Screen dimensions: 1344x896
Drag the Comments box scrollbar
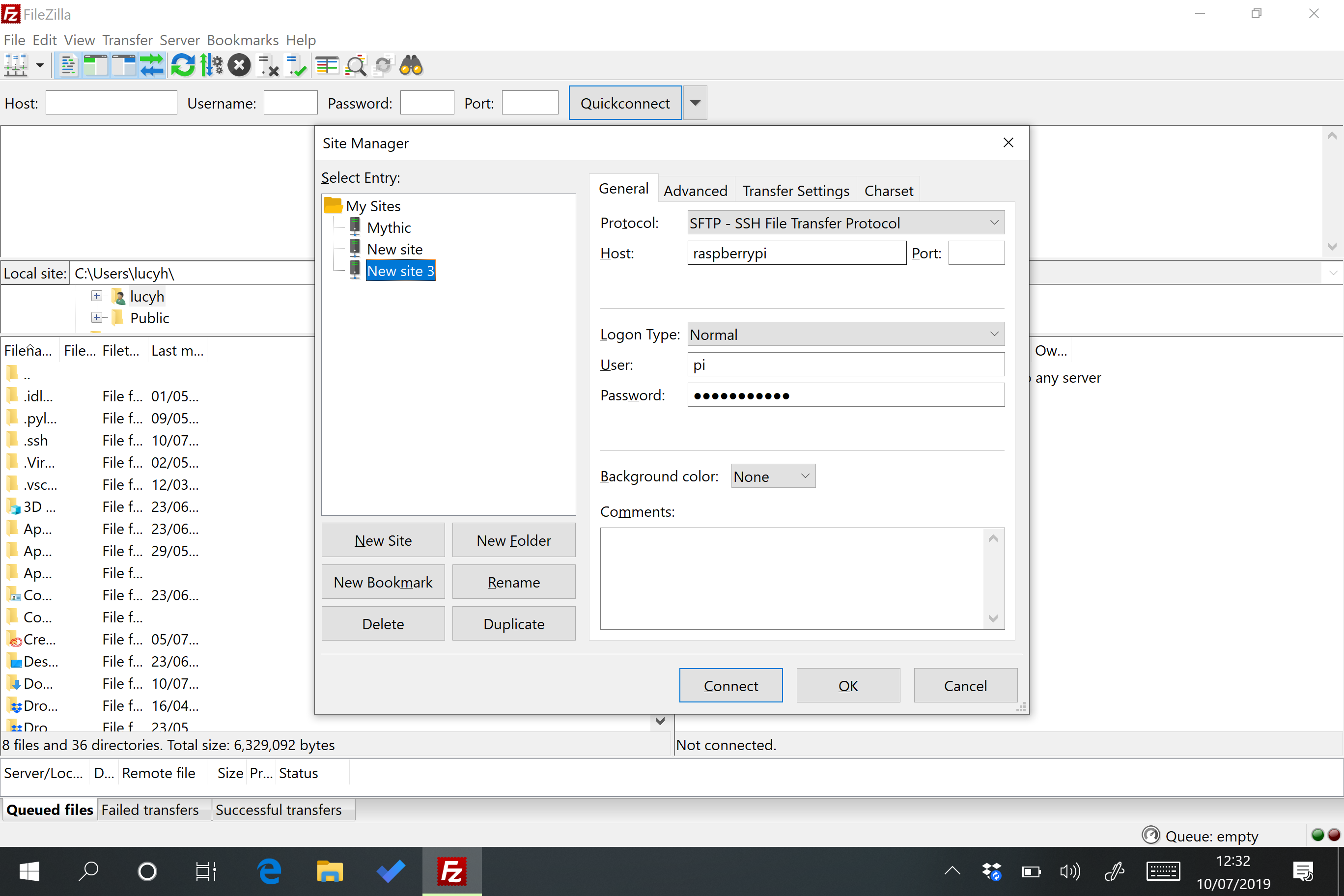[x=993, y=575]
